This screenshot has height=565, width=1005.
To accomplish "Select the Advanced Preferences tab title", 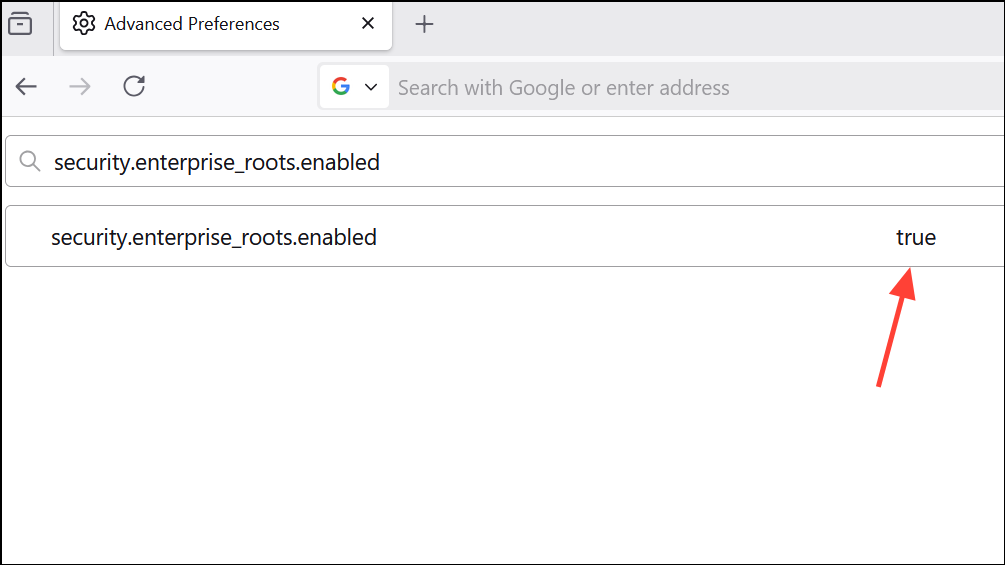I will tap(192, 24).
